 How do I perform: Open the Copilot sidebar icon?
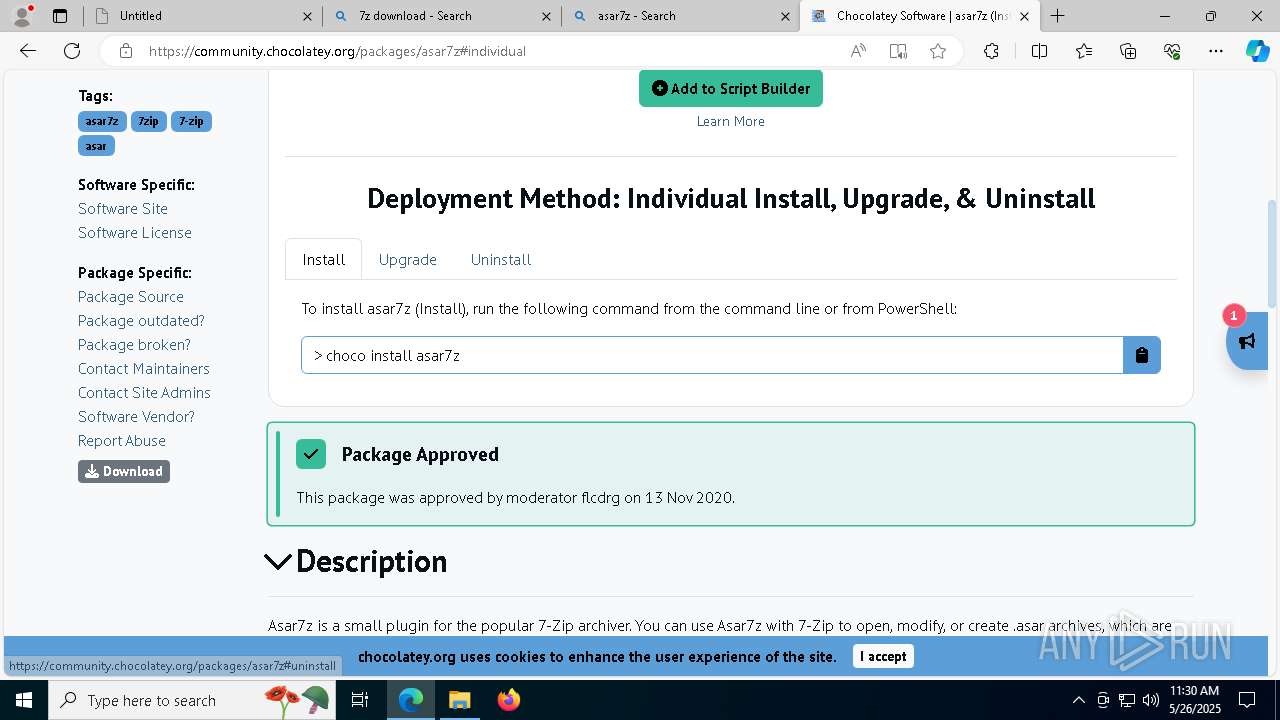tap(1258, 51)
